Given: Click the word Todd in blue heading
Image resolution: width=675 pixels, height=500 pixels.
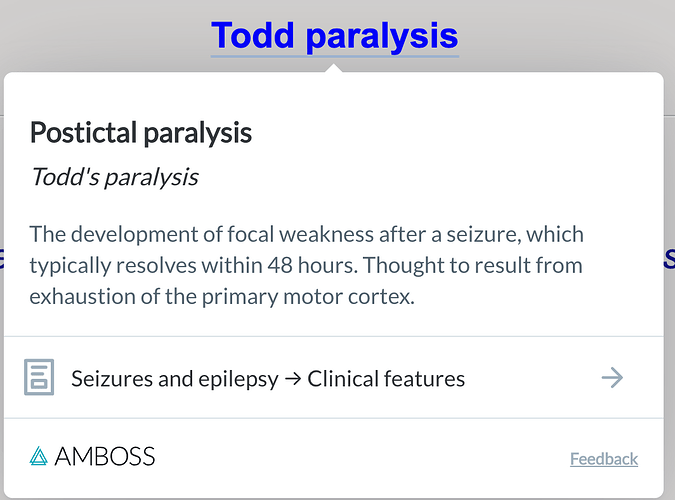Looking at the screenshot, I should tap(253, 35).
